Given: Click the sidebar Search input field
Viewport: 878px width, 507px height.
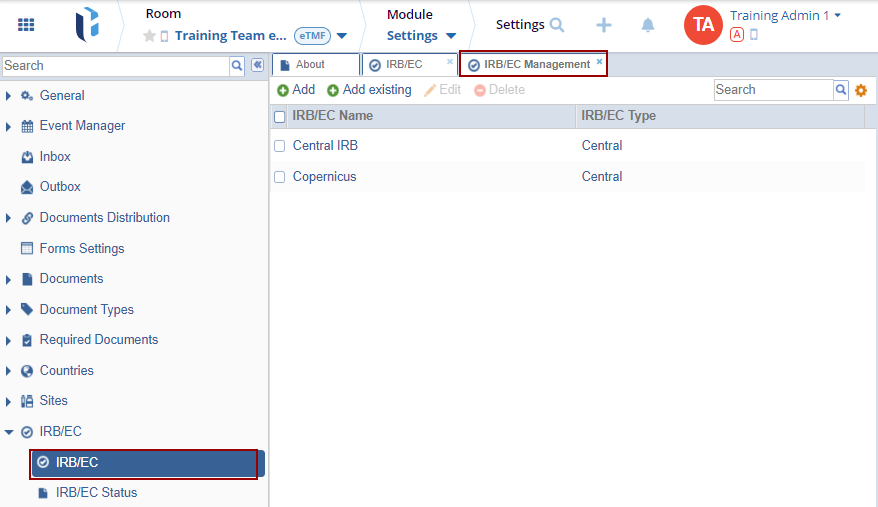Looking at the screenshot, I should [115, 65].
